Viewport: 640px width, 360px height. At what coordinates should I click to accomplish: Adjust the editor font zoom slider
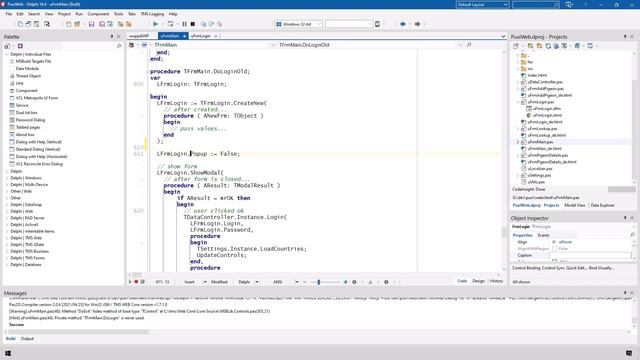[x=319, y=282]
